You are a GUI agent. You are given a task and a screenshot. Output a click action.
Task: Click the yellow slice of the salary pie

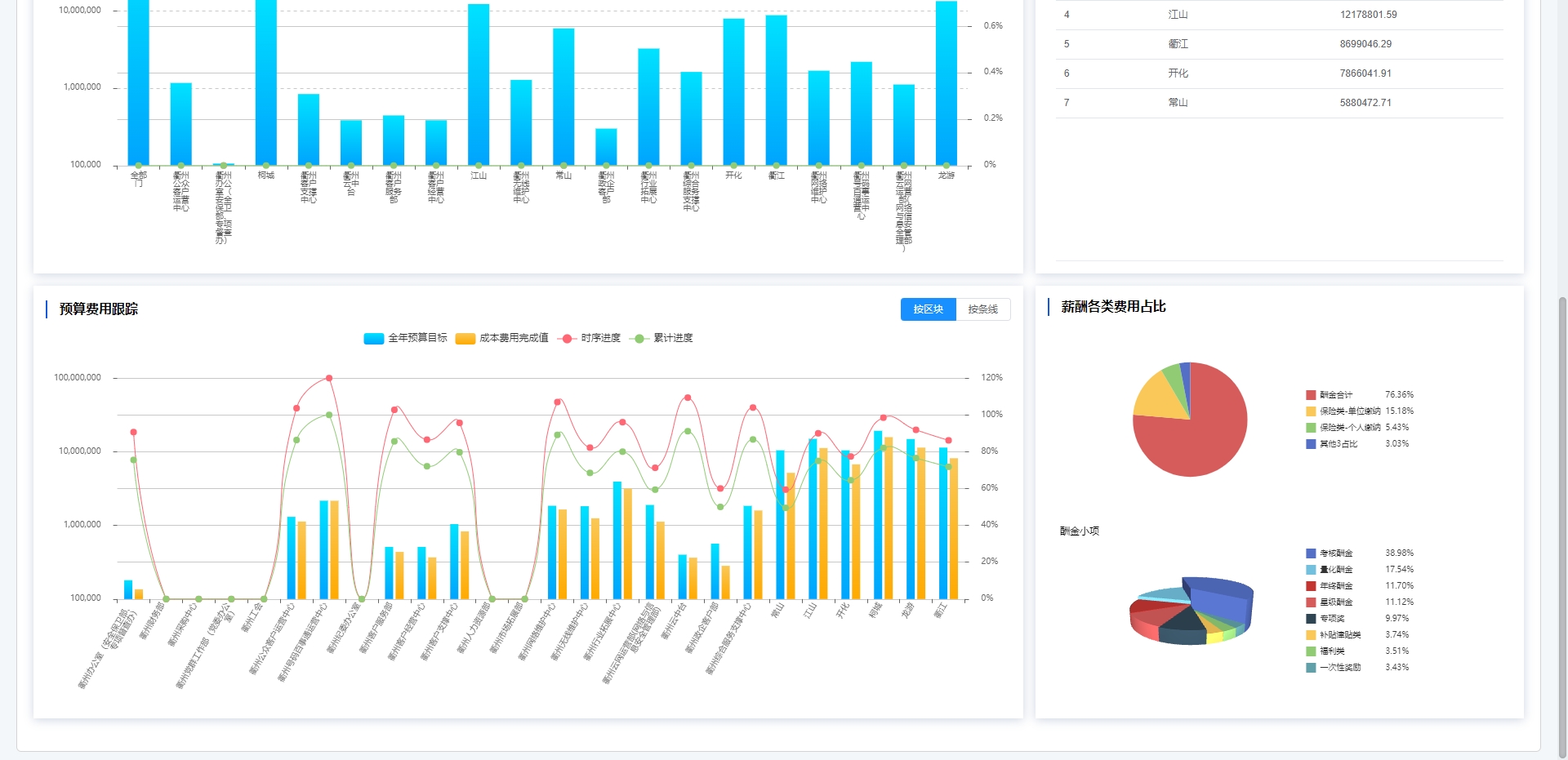[1154, 397]
